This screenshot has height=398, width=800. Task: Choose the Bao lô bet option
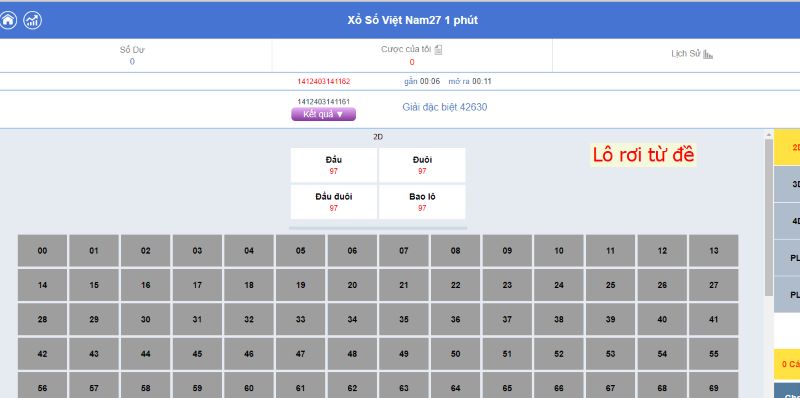point(422,202)
